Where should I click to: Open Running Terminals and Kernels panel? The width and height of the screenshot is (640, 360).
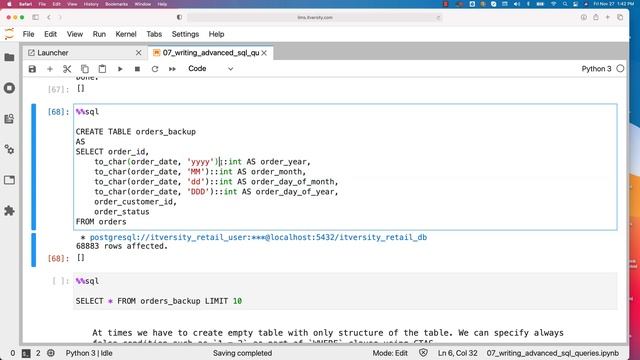[x=9, y=88]
